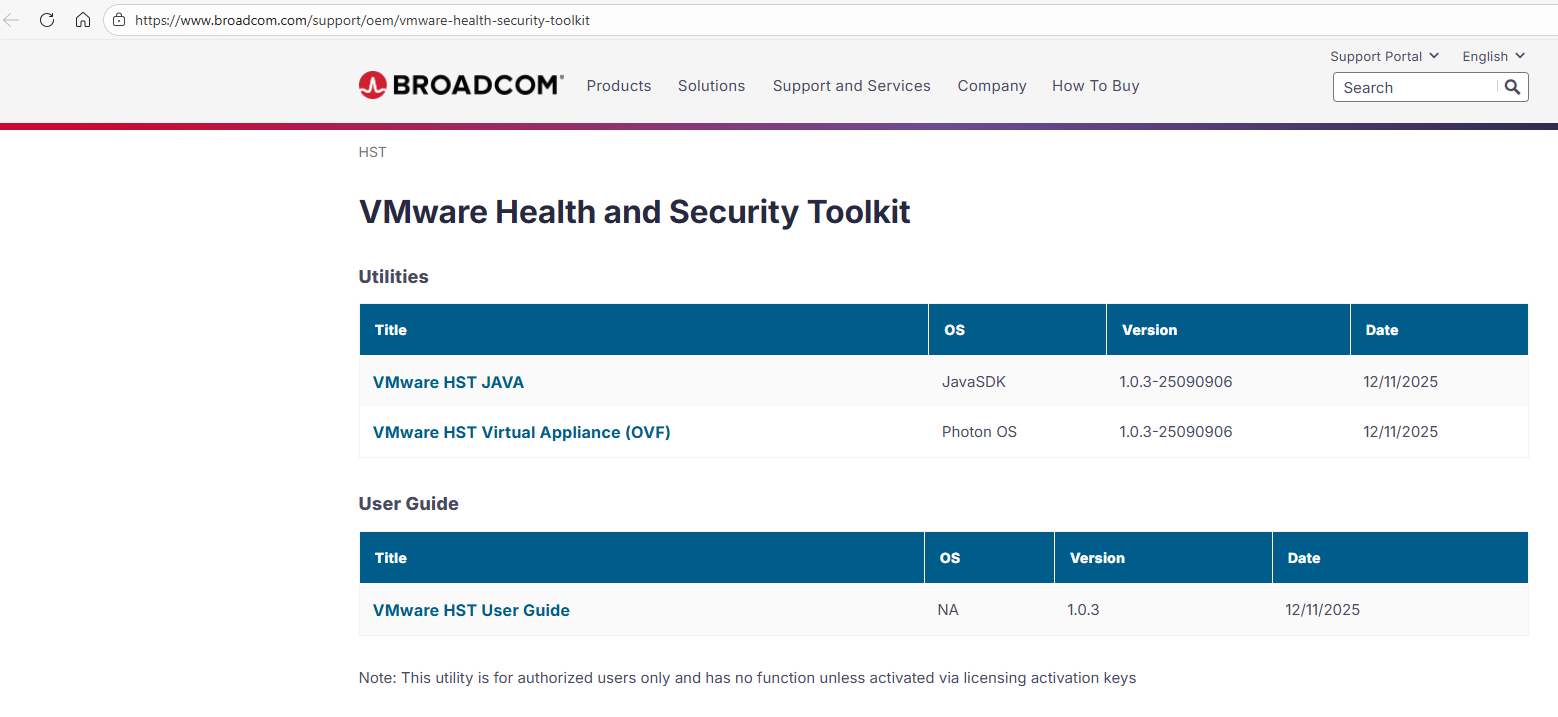Open the Company menu
Viewport: 1558px width, 717px height.
point(991,86)
